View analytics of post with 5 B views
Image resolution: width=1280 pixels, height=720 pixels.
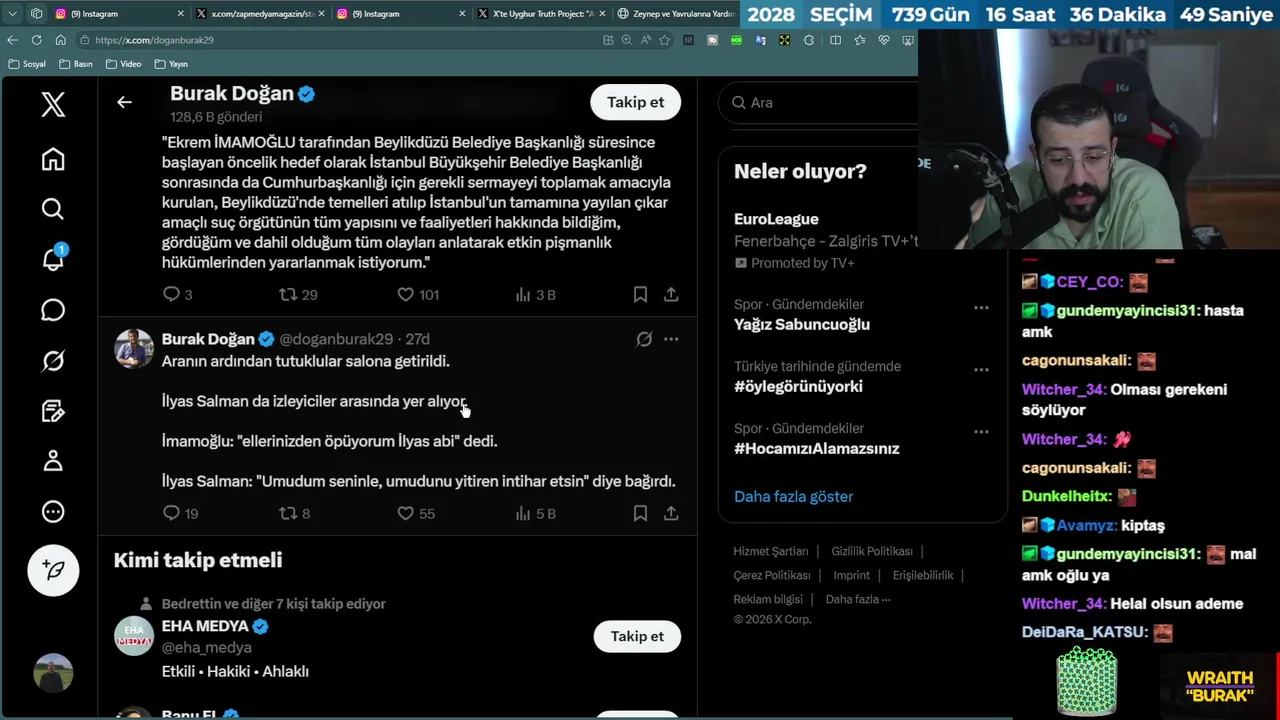coord(534,513)
